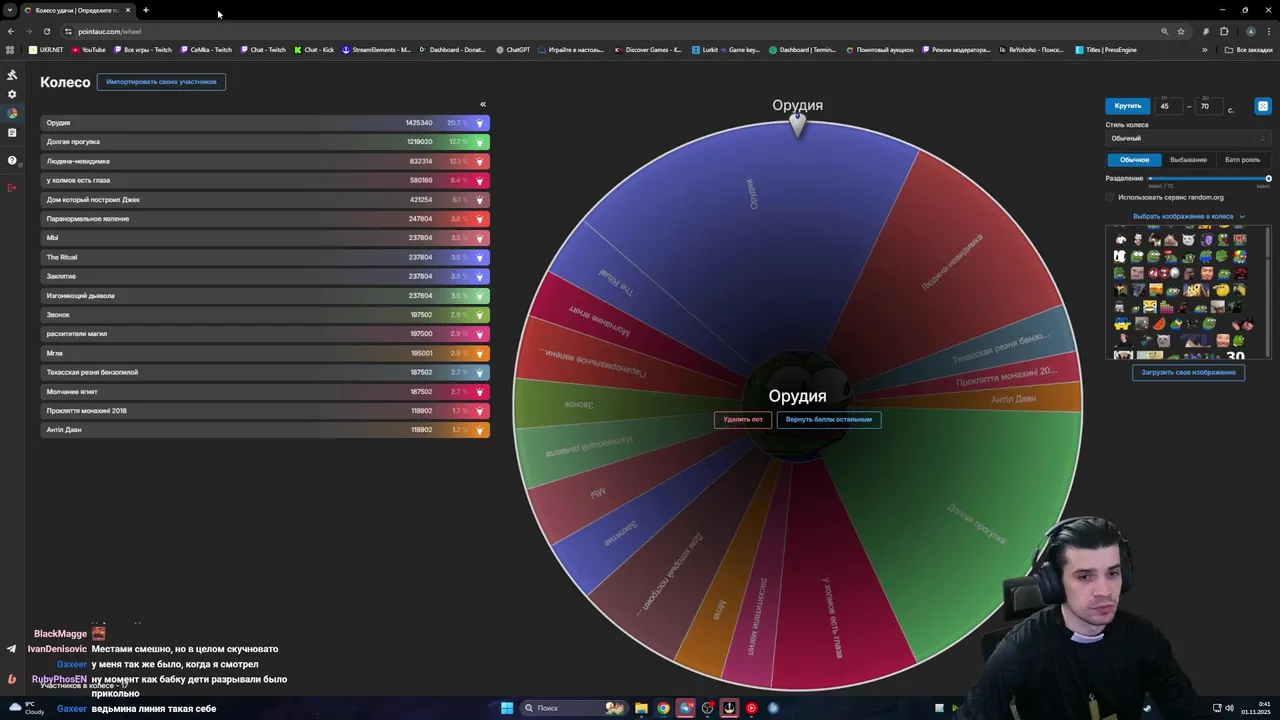The height and width of the screenshot is (720, 1280).
Task: Click the Колесо удачи browser tab
Action: pos(77,10)
